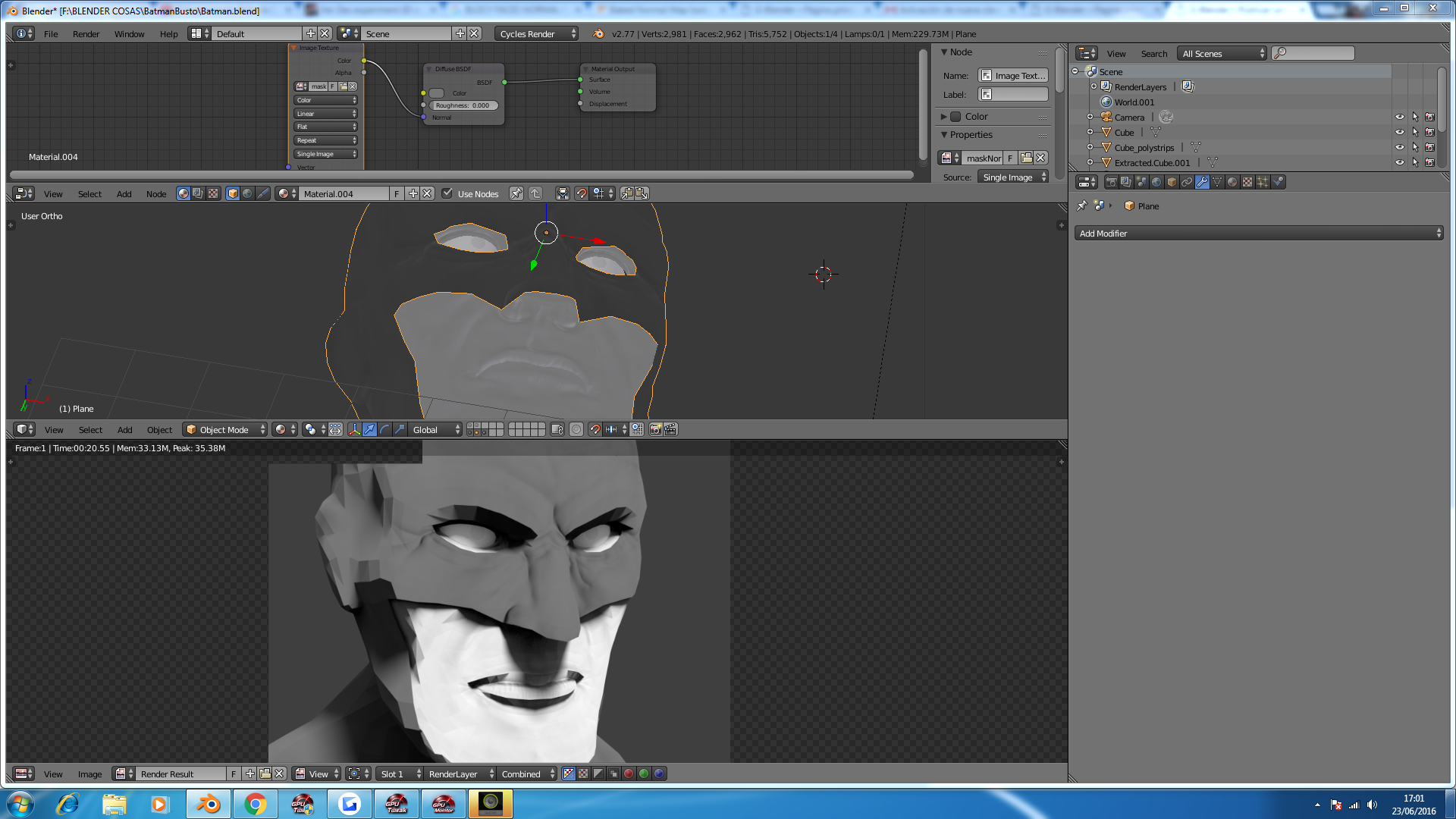This screenshot has height=819, width=1456.
Task: Adjust the Roughness slider on Diffuse BSDF
Action: (463, 105)
